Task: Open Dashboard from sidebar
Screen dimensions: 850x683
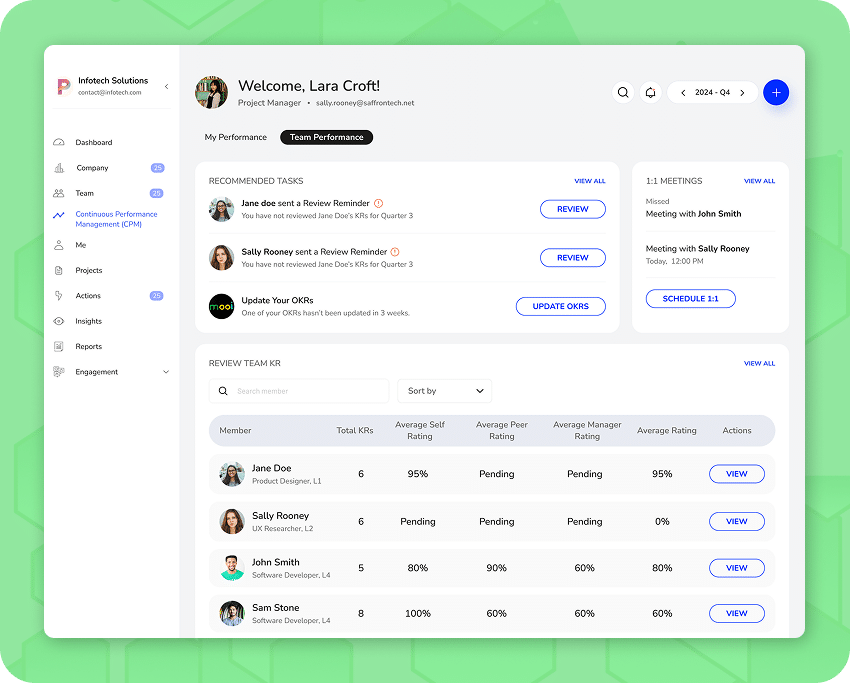Action: pos(93,143)
